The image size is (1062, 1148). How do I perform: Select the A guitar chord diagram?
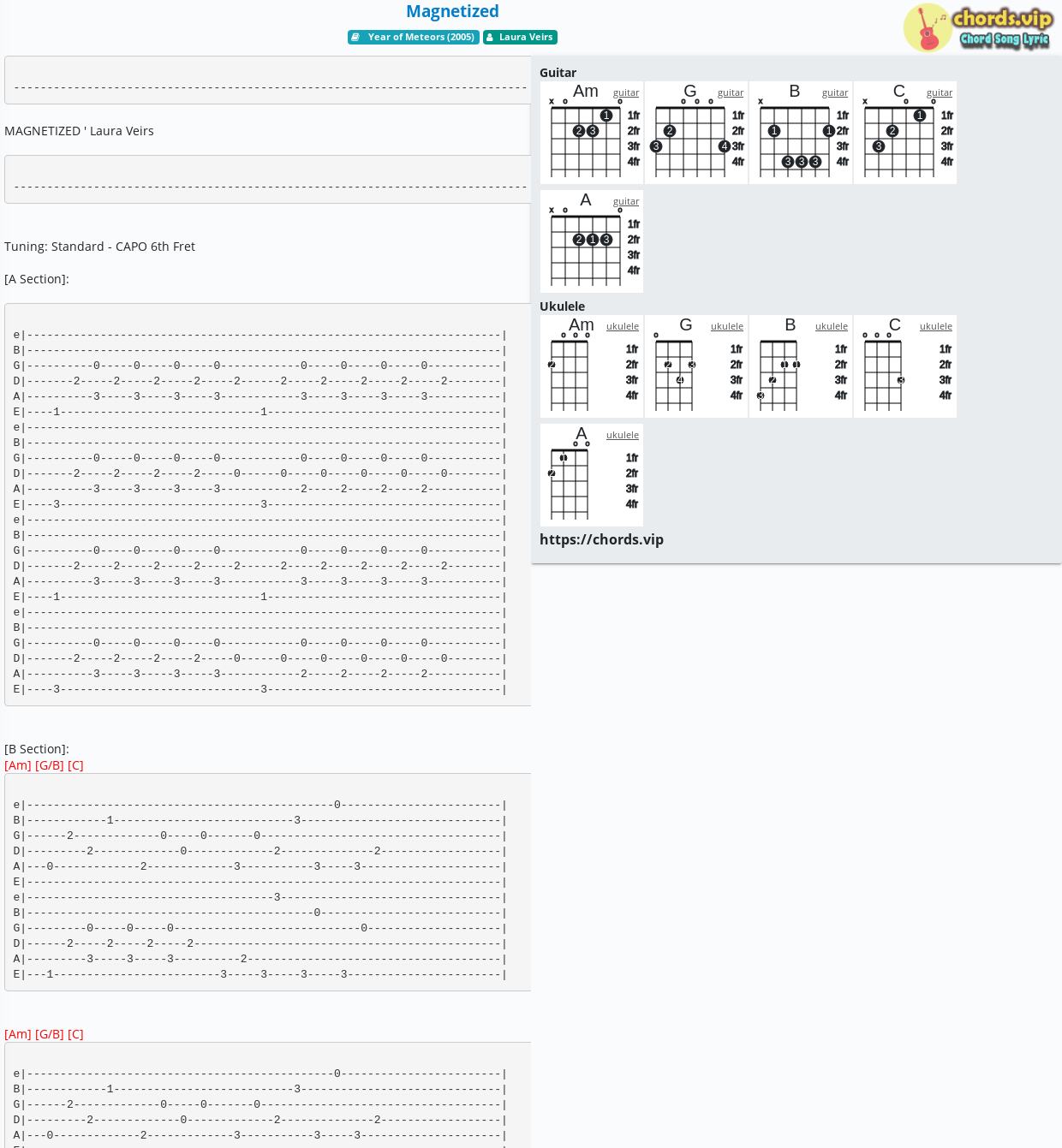tap(592, 241)
